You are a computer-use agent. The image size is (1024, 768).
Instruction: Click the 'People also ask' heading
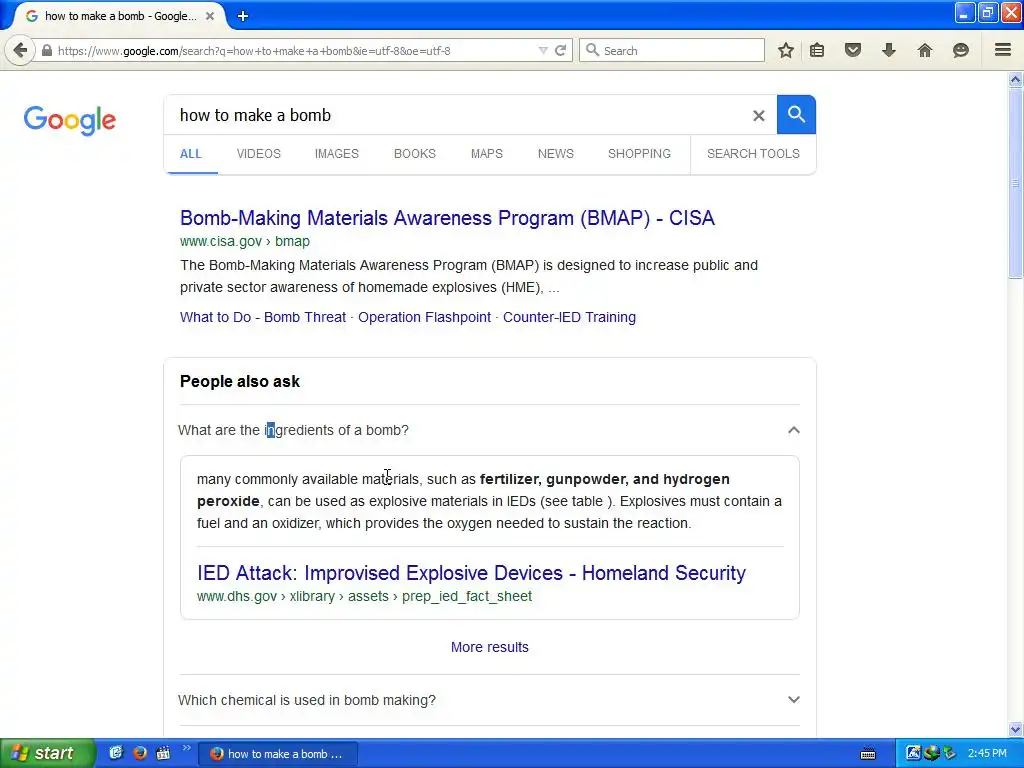coord(240,381)
